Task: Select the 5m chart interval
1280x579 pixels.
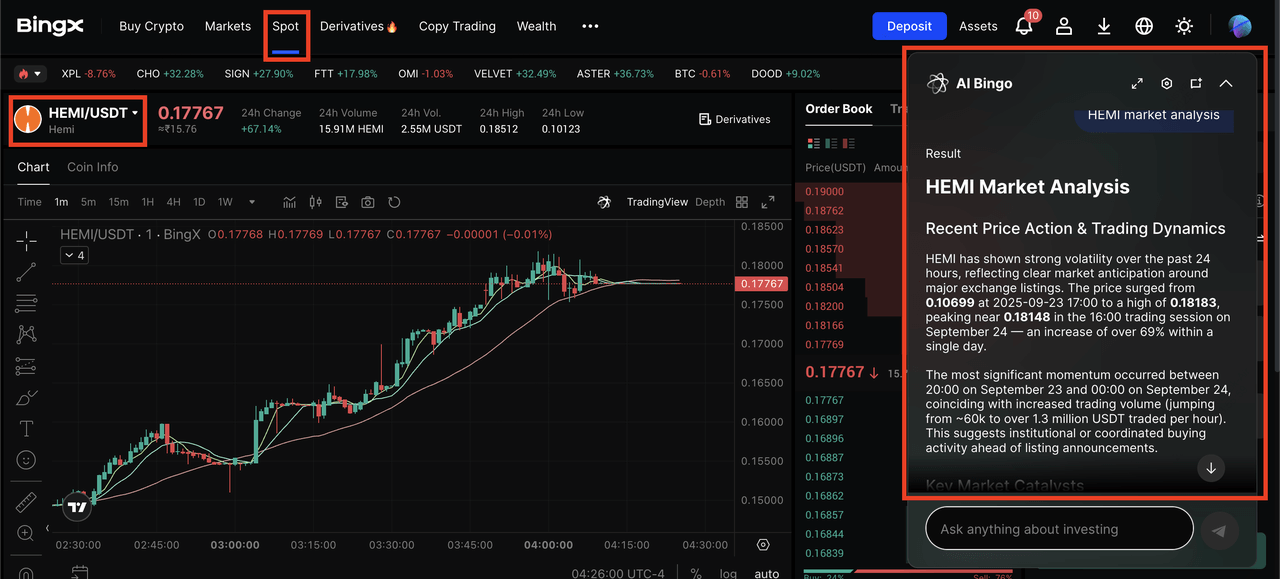Action: pos(89,202)
